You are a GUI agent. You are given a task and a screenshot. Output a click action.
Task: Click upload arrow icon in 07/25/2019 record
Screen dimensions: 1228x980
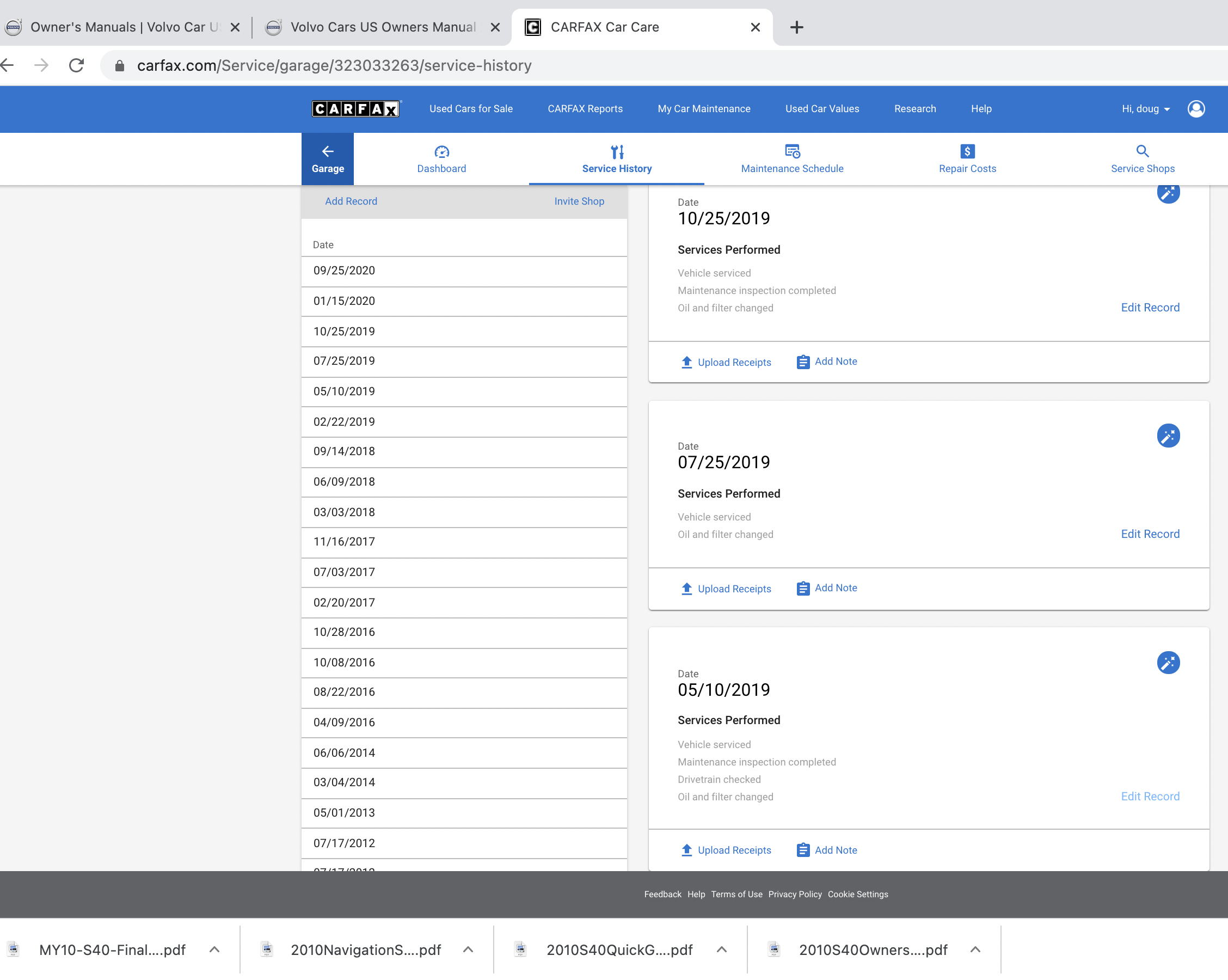point(687,589)
